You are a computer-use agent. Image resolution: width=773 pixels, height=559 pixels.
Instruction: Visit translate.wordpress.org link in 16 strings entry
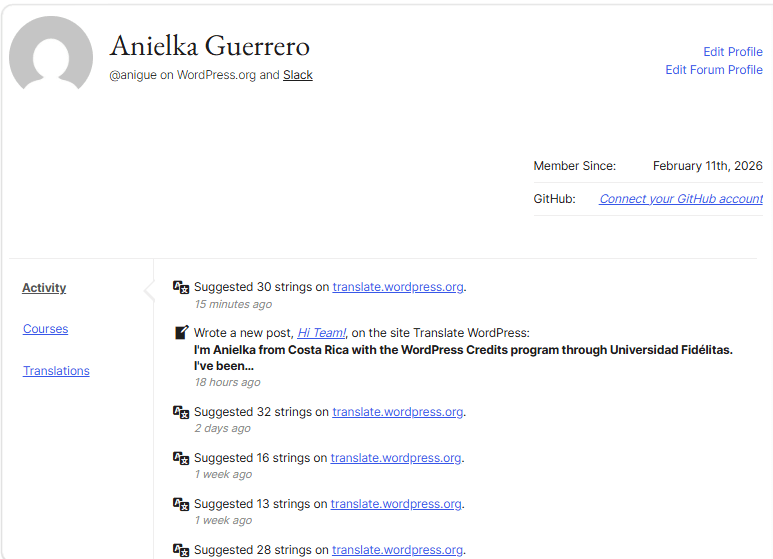(395, 458)
